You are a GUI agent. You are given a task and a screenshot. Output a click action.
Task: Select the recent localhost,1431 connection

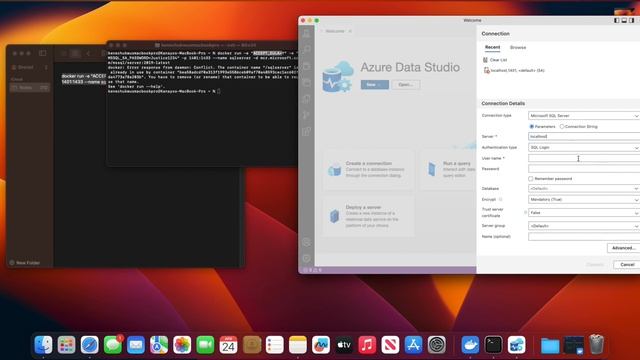pos(514,71)
